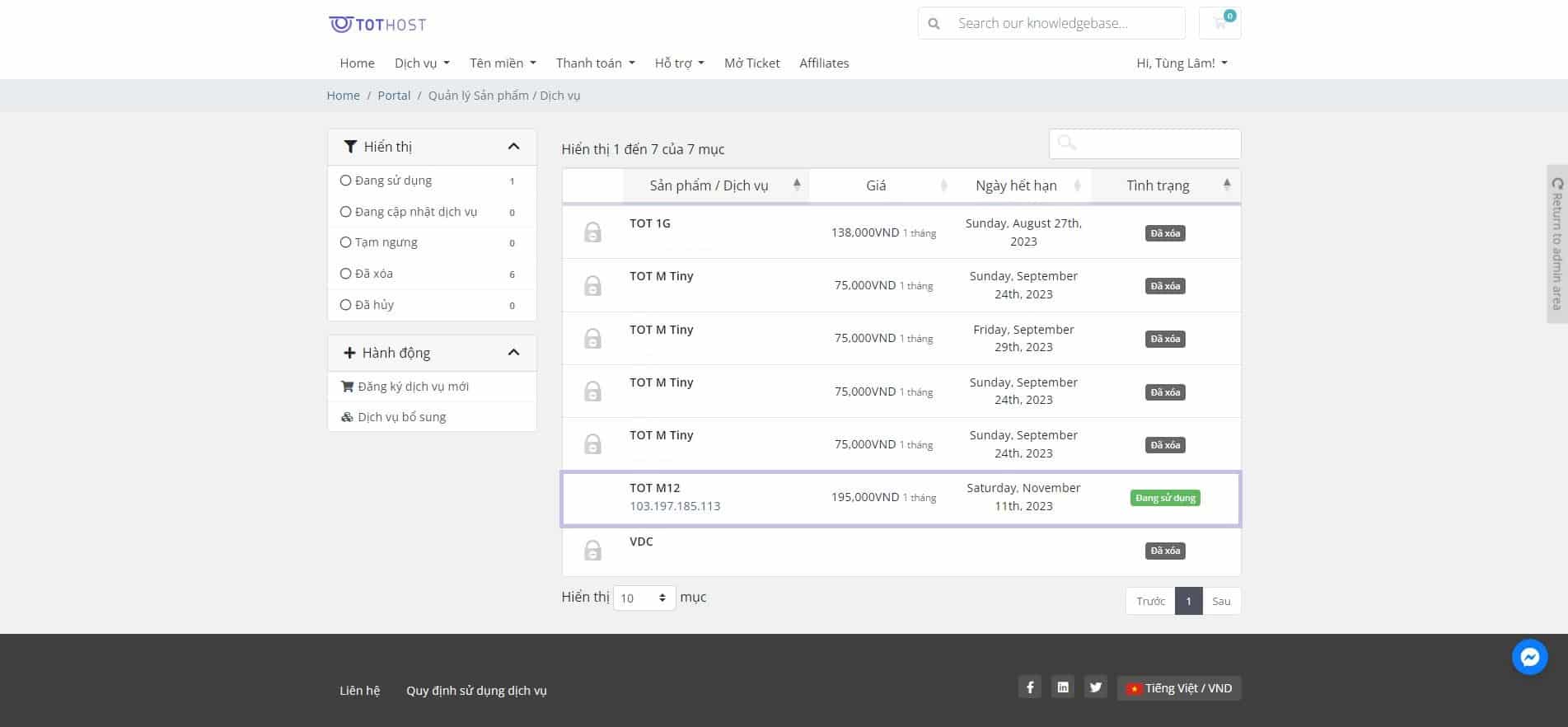This screenshot has width=1568, height=727.
Task: Click the TOTHOST logo
Action: point(377,24)
